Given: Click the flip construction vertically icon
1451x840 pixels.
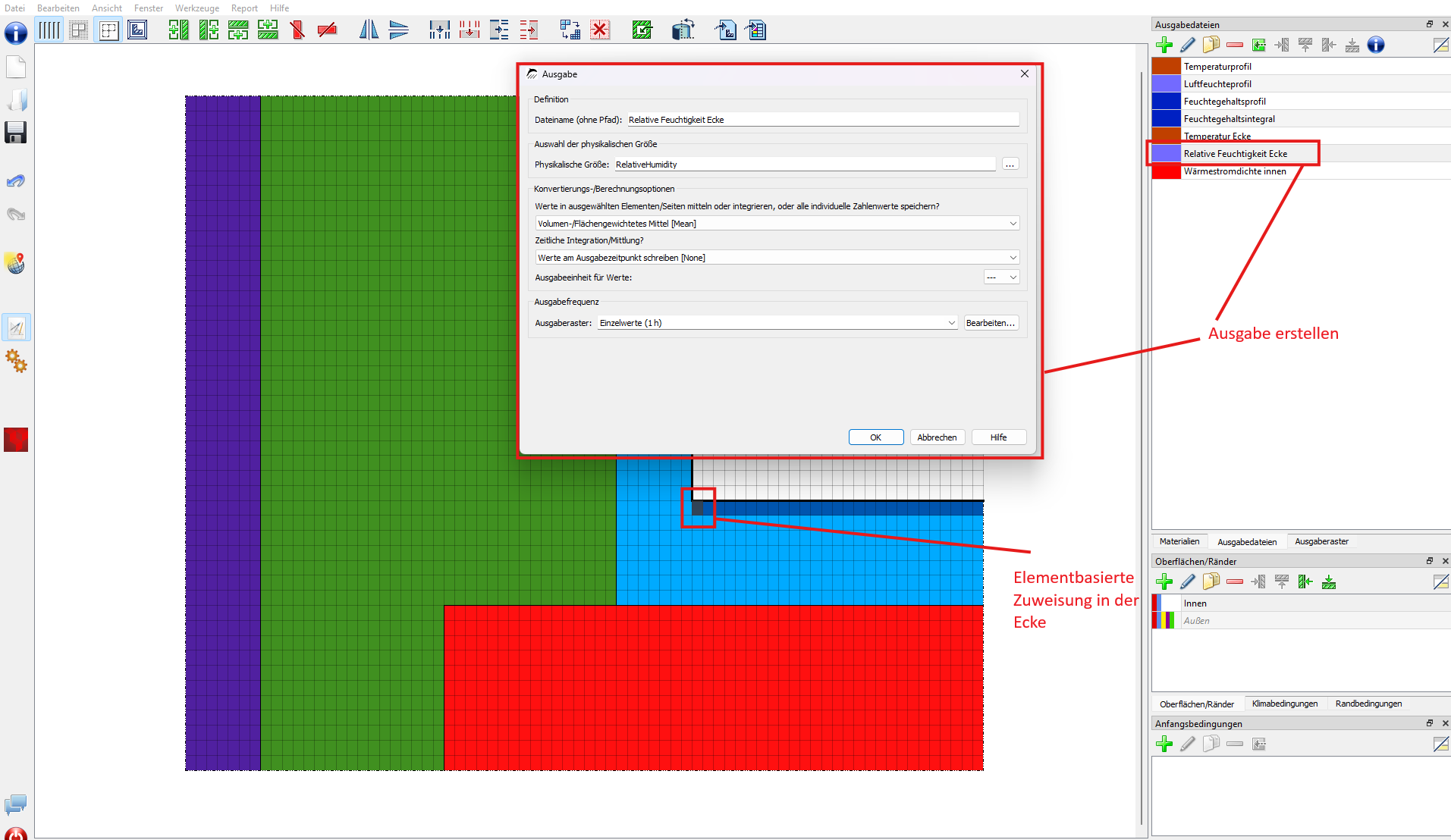Looking at the screenshot, I should 398,30.
